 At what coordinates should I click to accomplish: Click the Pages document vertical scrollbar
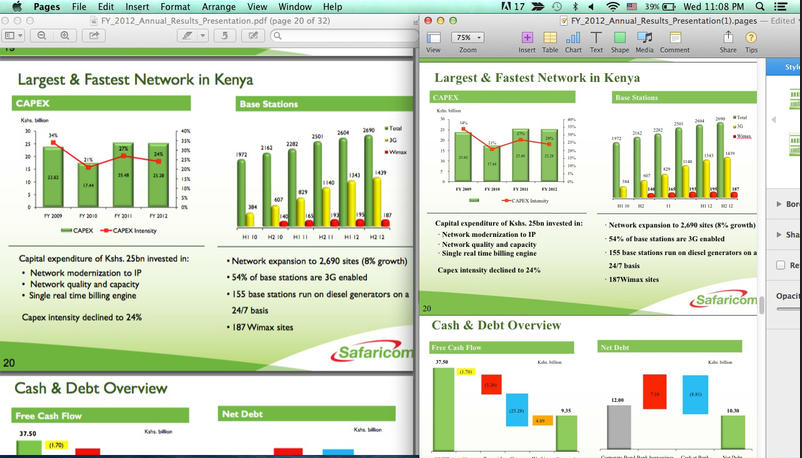pyautogui.click(x=761, y=304)
